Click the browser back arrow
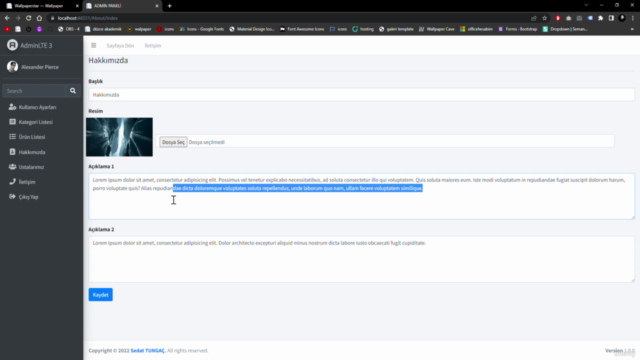The width and height of the screenshot is (640, 360). coord(7,18)
